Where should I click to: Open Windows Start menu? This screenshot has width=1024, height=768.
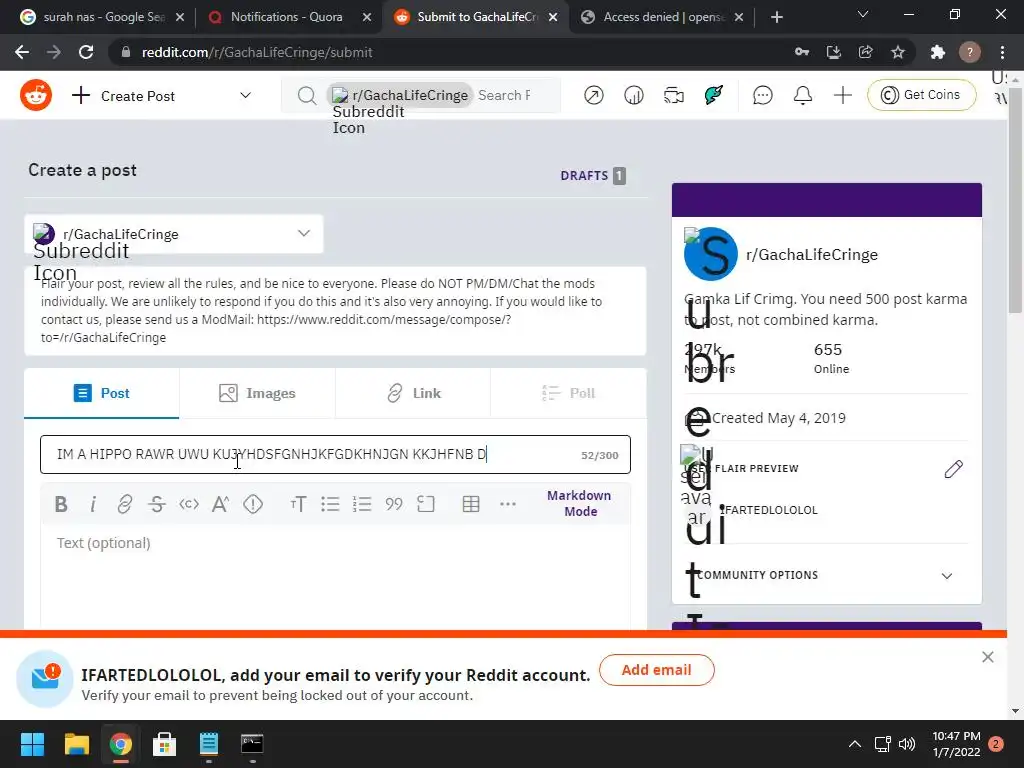(32, 744)
